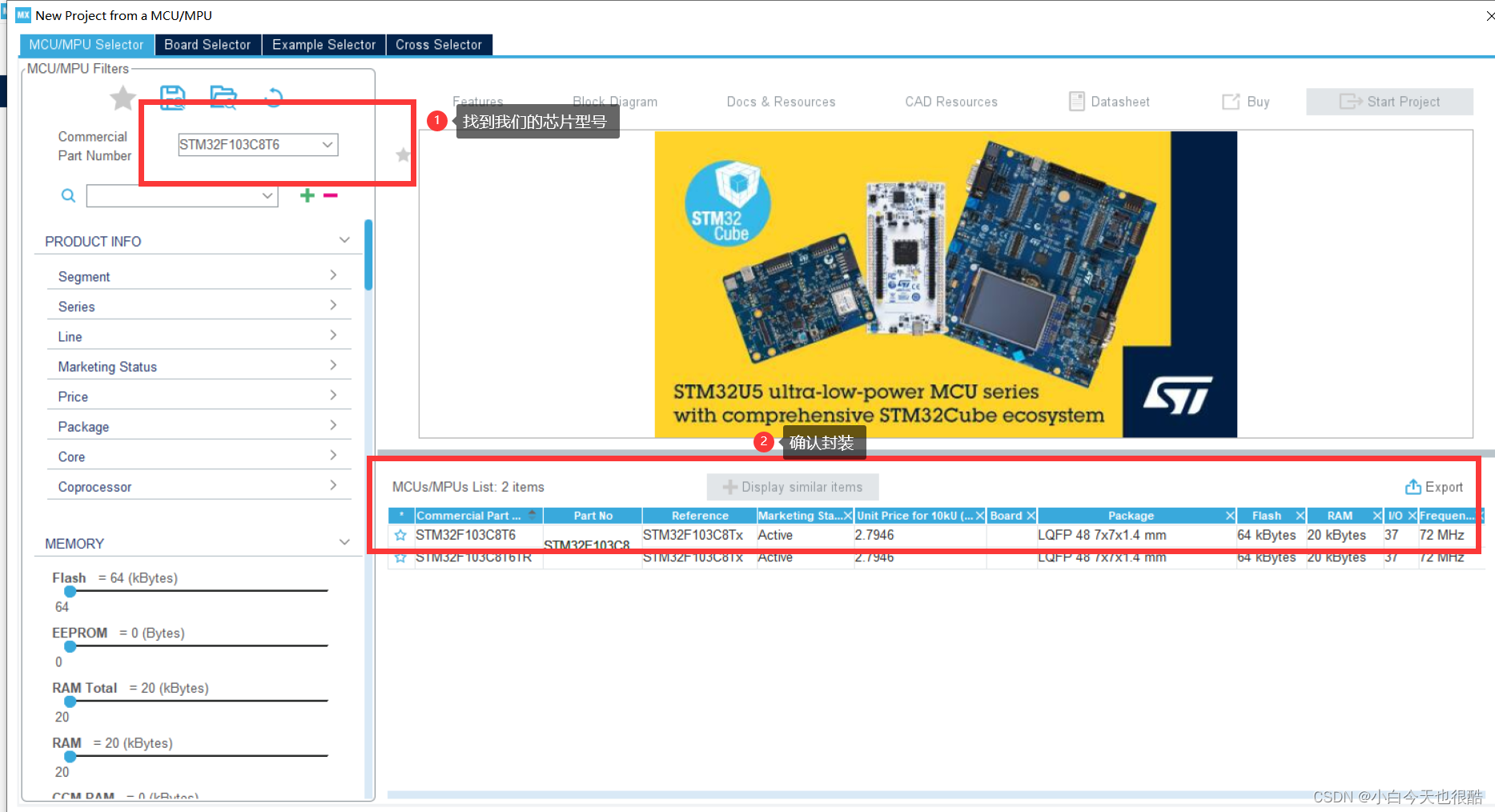
Task: Save current MCU filter settings
Action: pos(173,97)
